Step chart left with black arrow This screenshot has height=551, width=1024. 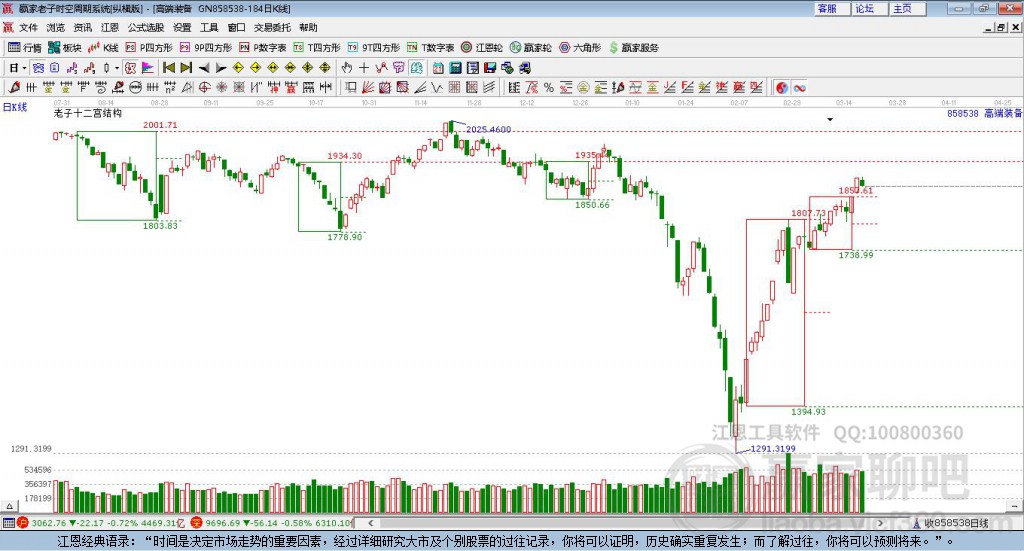pyautogui.click(x=204, y=68)
